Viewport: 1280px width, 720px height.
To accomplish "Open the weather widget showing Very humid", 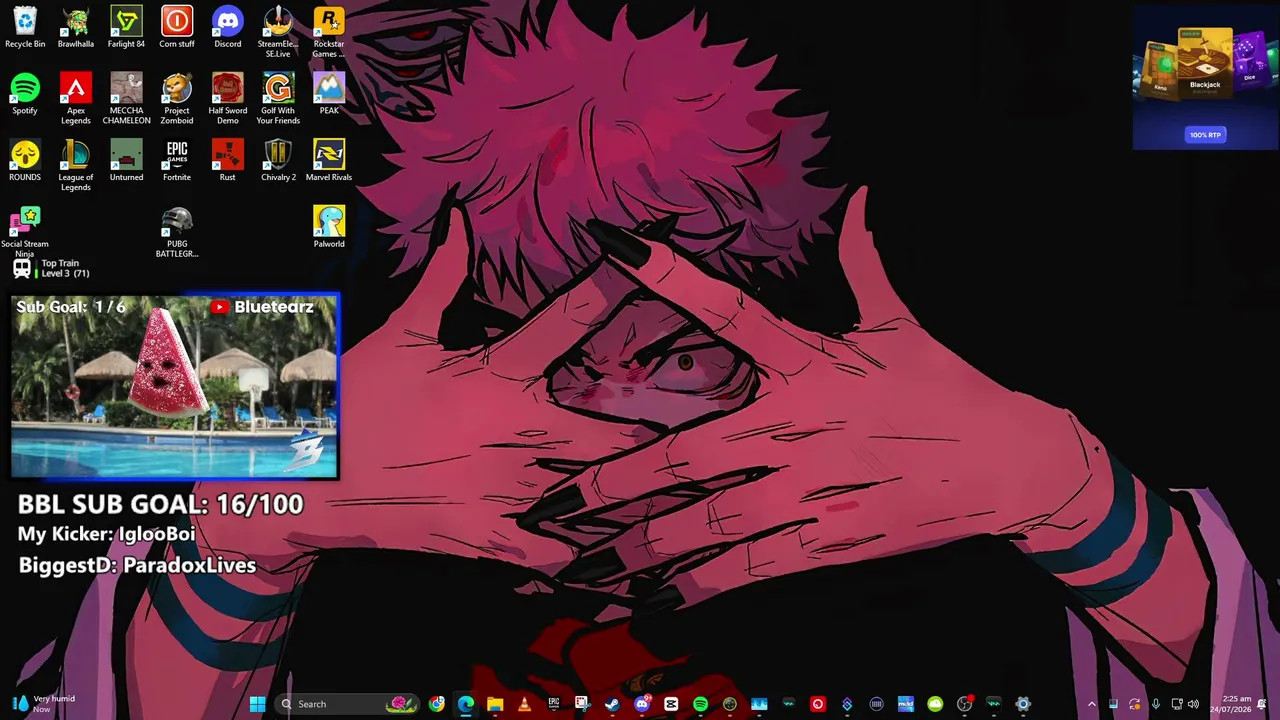I will click(x=43, y=704).
